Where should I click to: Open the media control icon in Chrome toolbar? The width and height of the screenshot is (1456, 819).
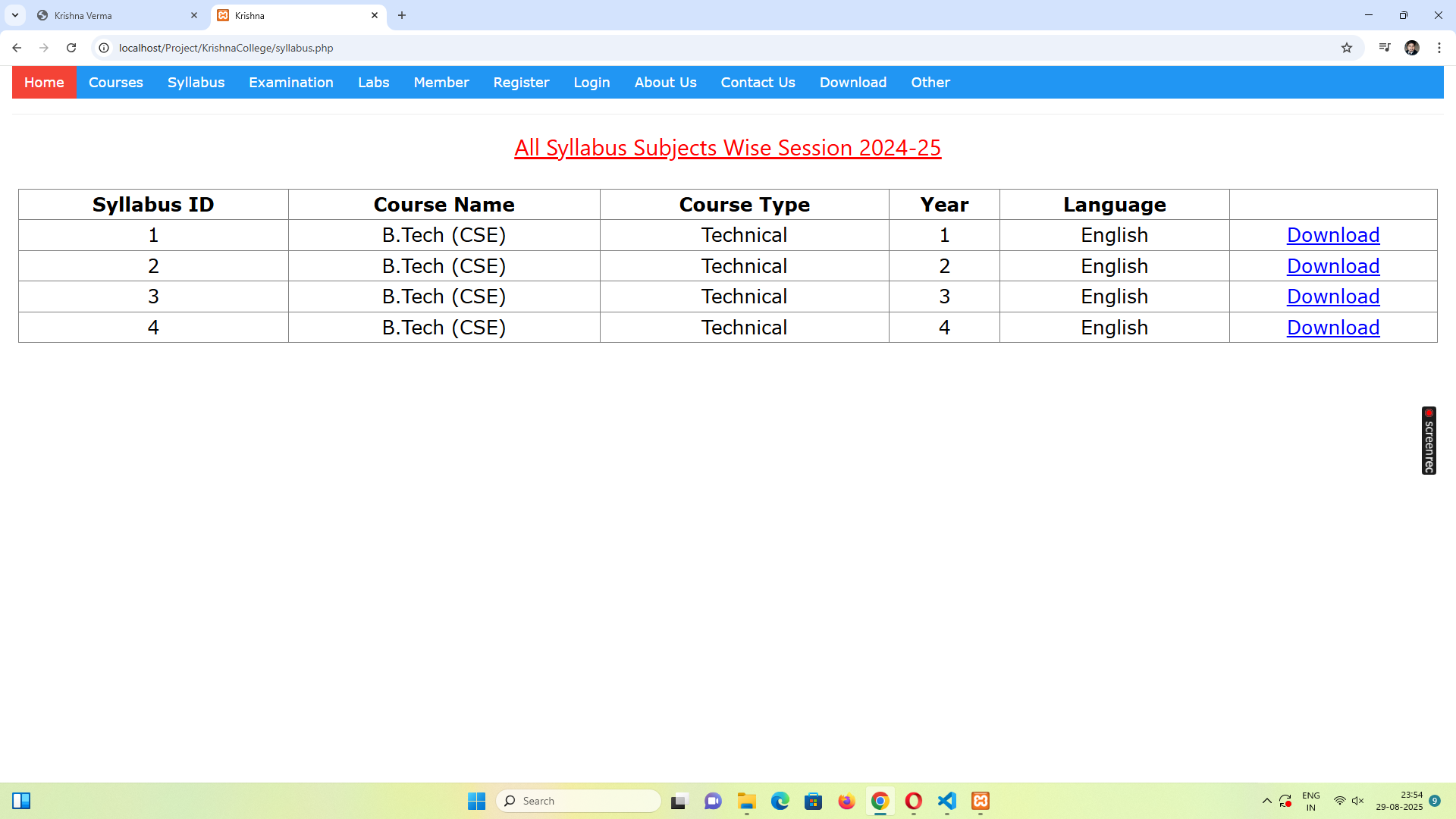tap(1385, 48)
